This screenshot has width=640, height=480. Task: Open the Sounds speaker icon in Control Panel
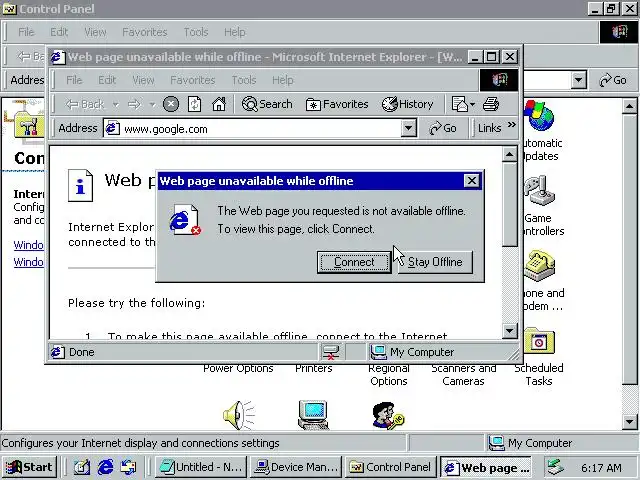[x=239, y=415]
